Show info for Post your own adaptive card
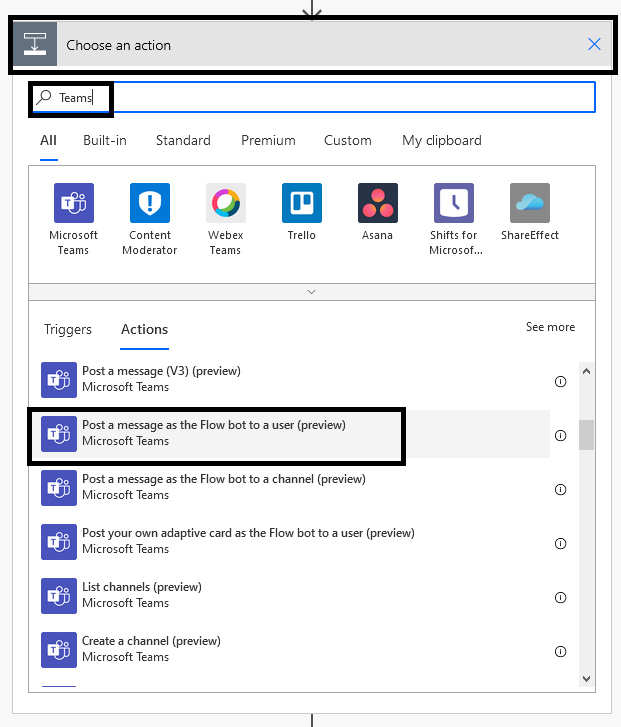 tap(561, 543)
